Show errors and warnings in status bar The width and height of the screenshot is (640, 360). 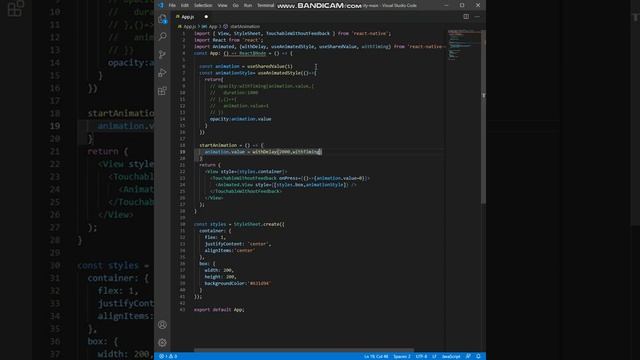(x=168, y=356)
